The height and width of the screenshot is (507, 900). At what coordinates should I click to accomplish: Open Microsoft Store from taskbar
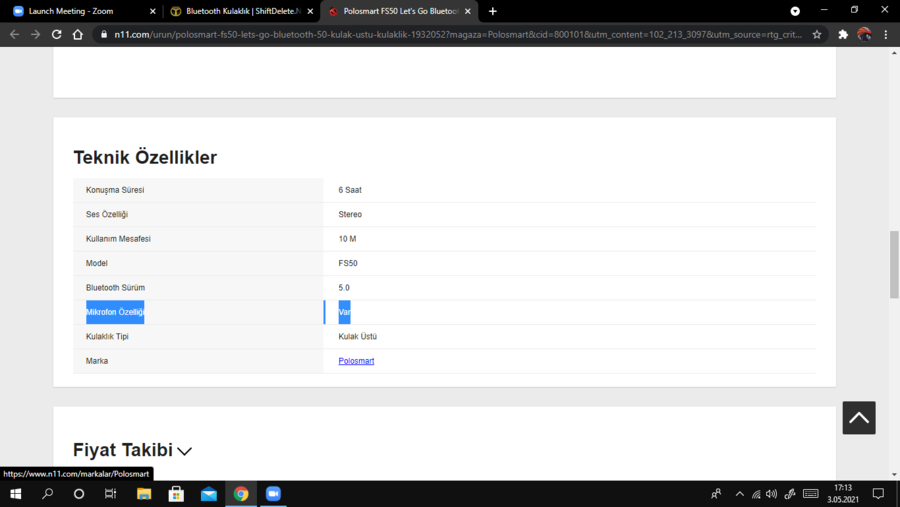(176, 494)
